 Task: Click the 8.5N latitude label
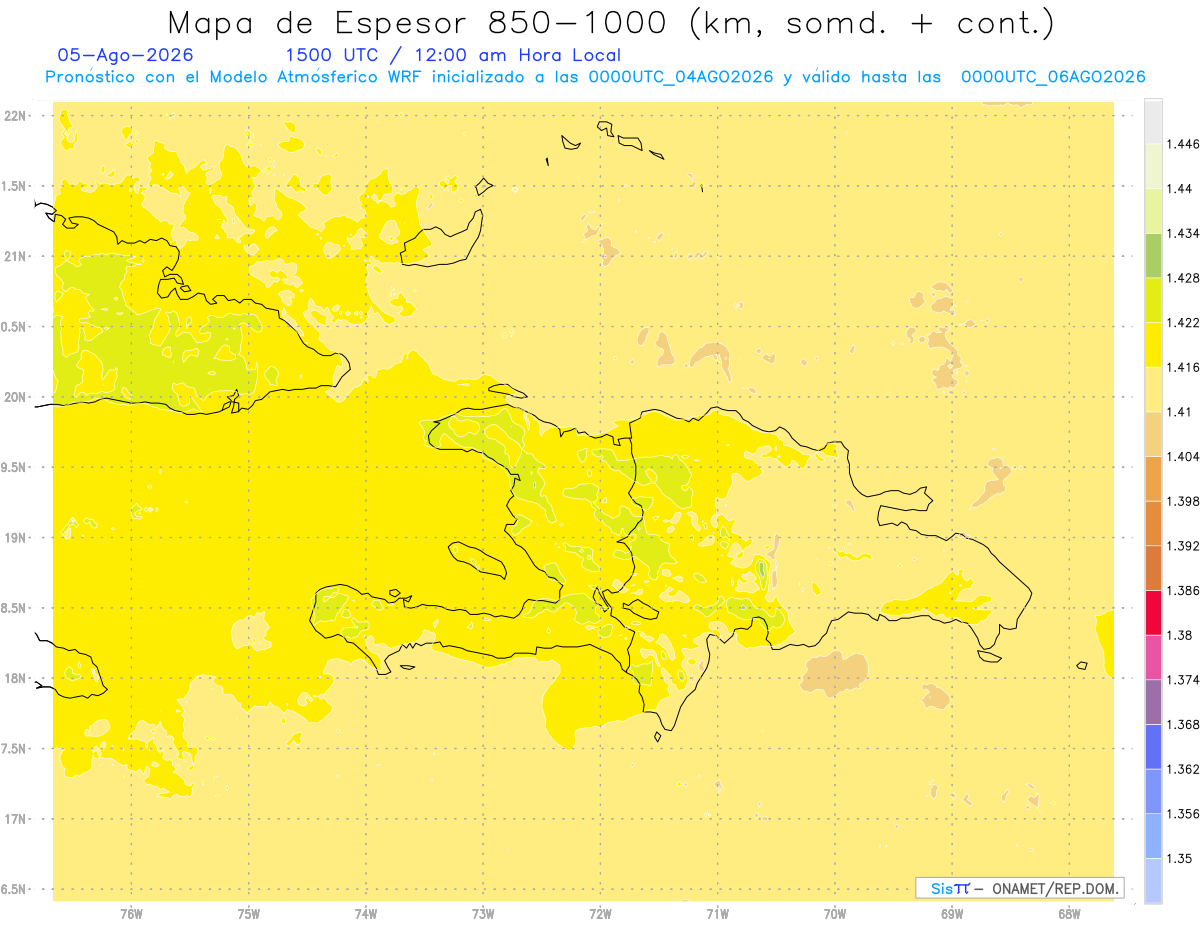coord(15,608)
